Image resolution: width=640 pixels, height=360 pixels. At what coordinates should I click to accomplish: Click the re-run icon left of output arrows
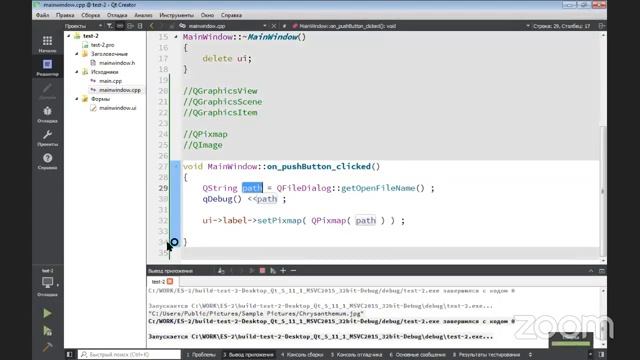(x=221, y=271)
